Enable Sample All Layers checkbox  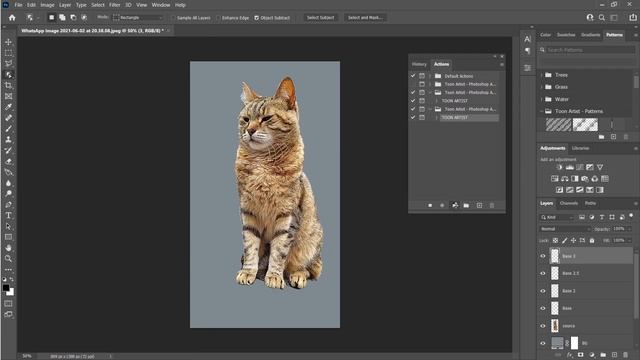tap(173, 18)
